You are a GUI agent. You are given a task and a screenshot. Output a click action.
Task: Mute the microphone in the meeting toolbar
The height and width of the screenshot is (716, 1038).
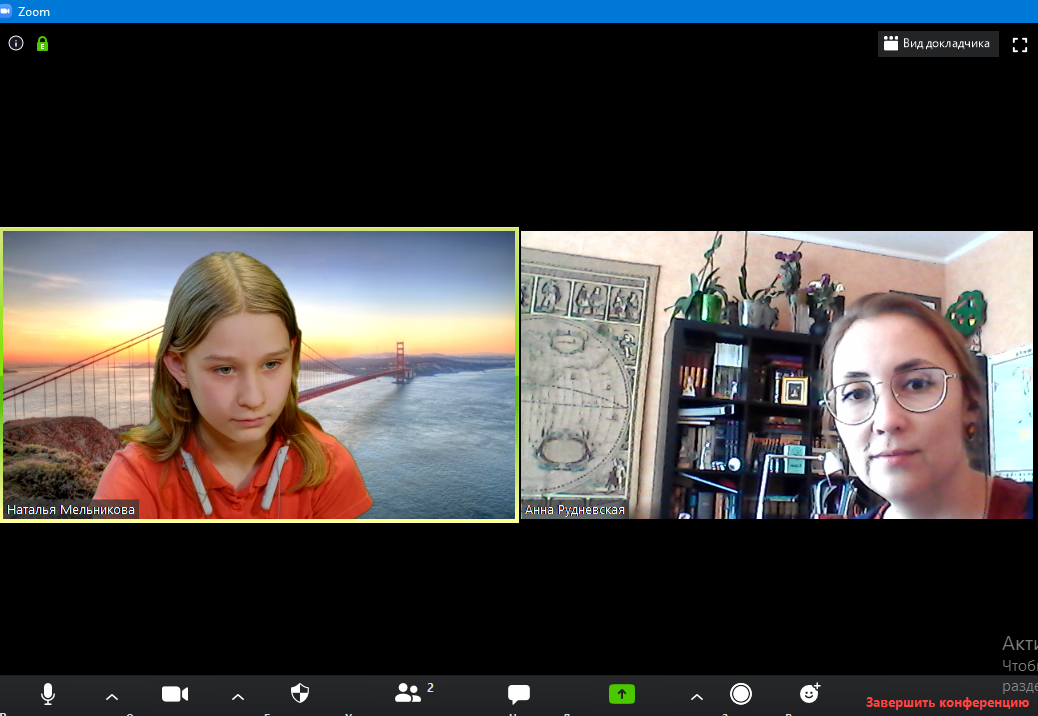click(47, 694)
